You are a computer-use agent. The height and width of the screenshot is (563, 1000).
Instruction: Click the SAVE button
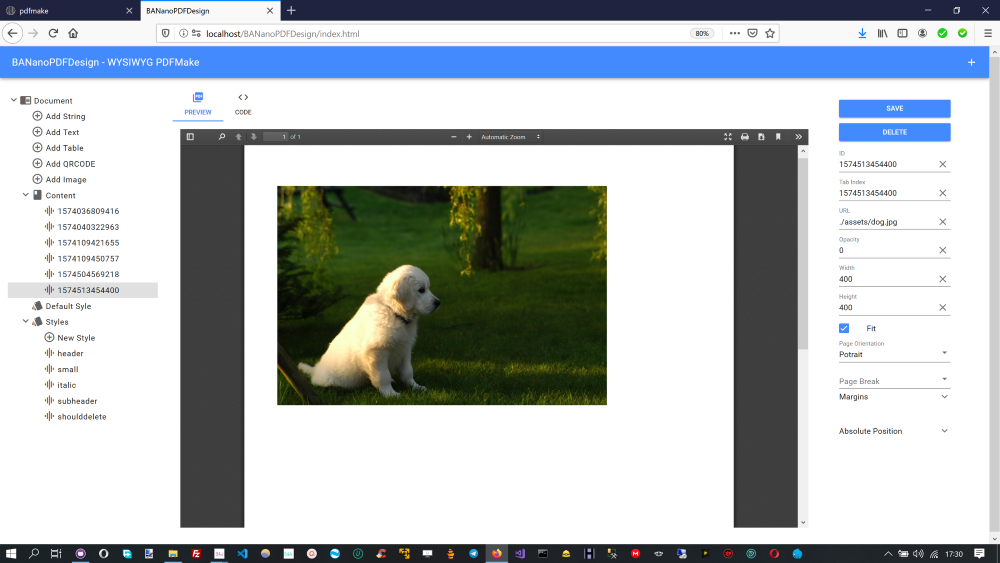pos(894,108)
